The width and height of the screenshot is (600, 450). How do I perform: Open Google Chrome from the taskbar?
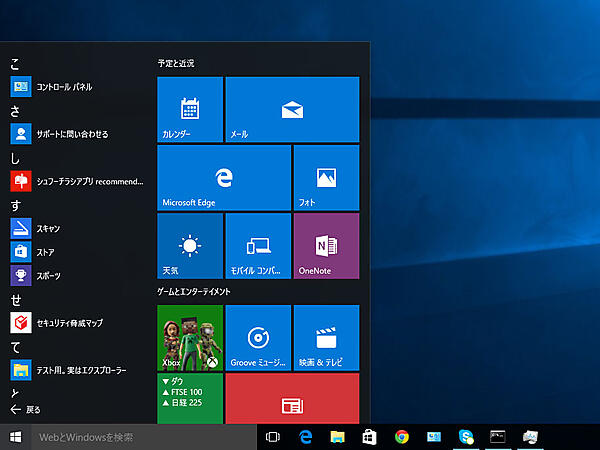(x=402, y=437)
